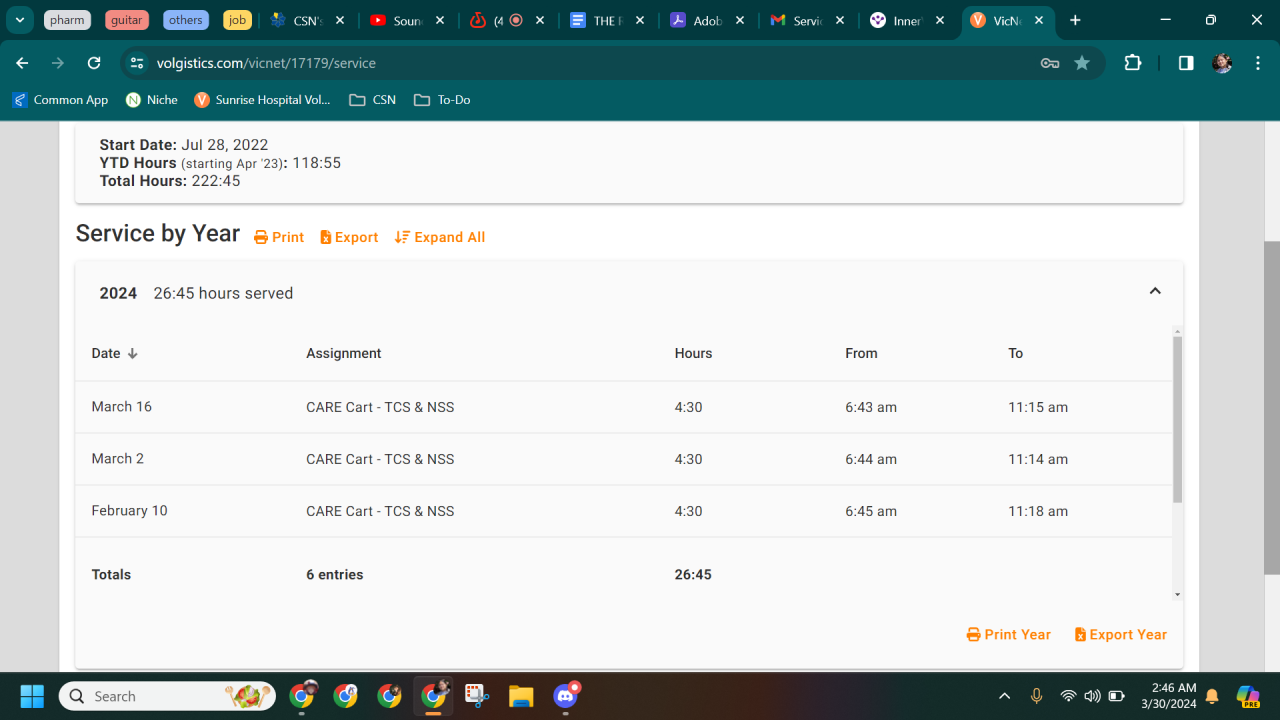
Task: Reload the volgistics page
Action: coord(94,63)
